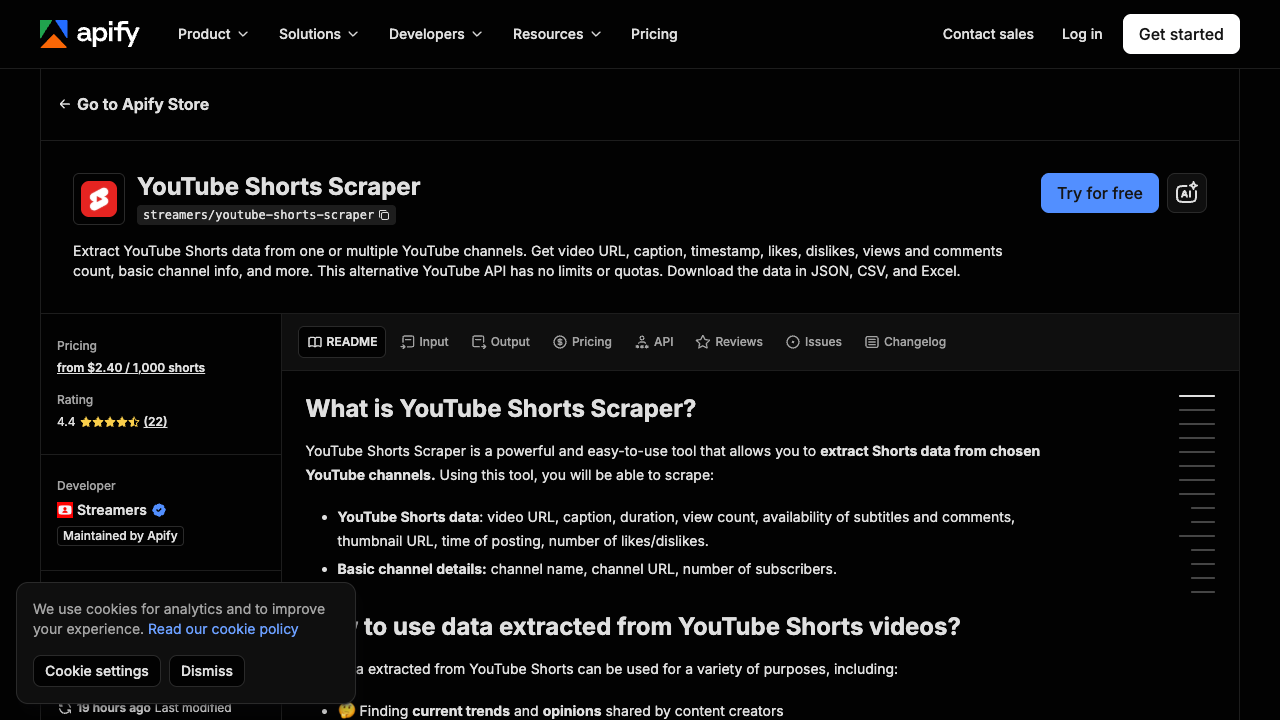Go back to Apify Store
1280x720 pixels.
(x=134, y=104)
